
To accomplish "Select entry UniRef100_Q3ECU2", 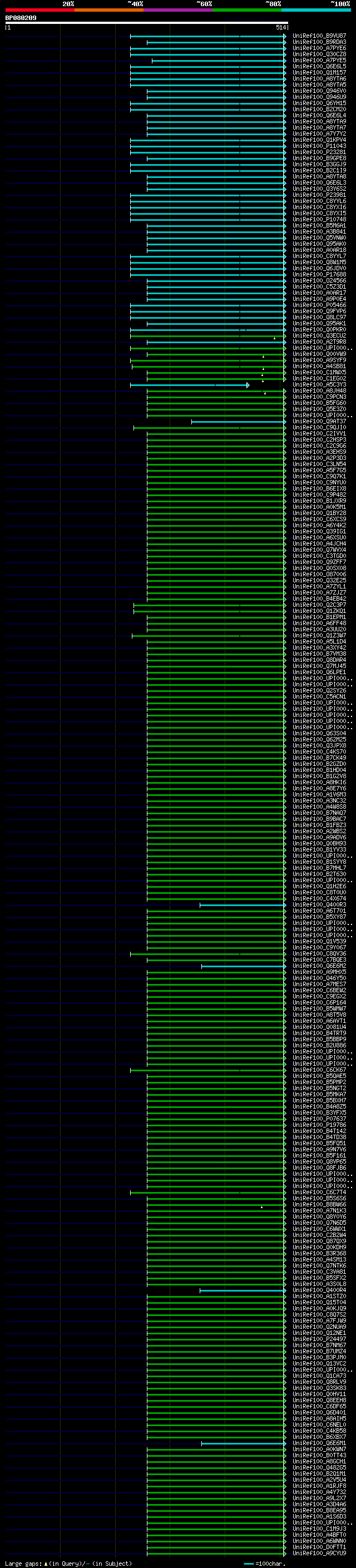I will tap(319, 335).
